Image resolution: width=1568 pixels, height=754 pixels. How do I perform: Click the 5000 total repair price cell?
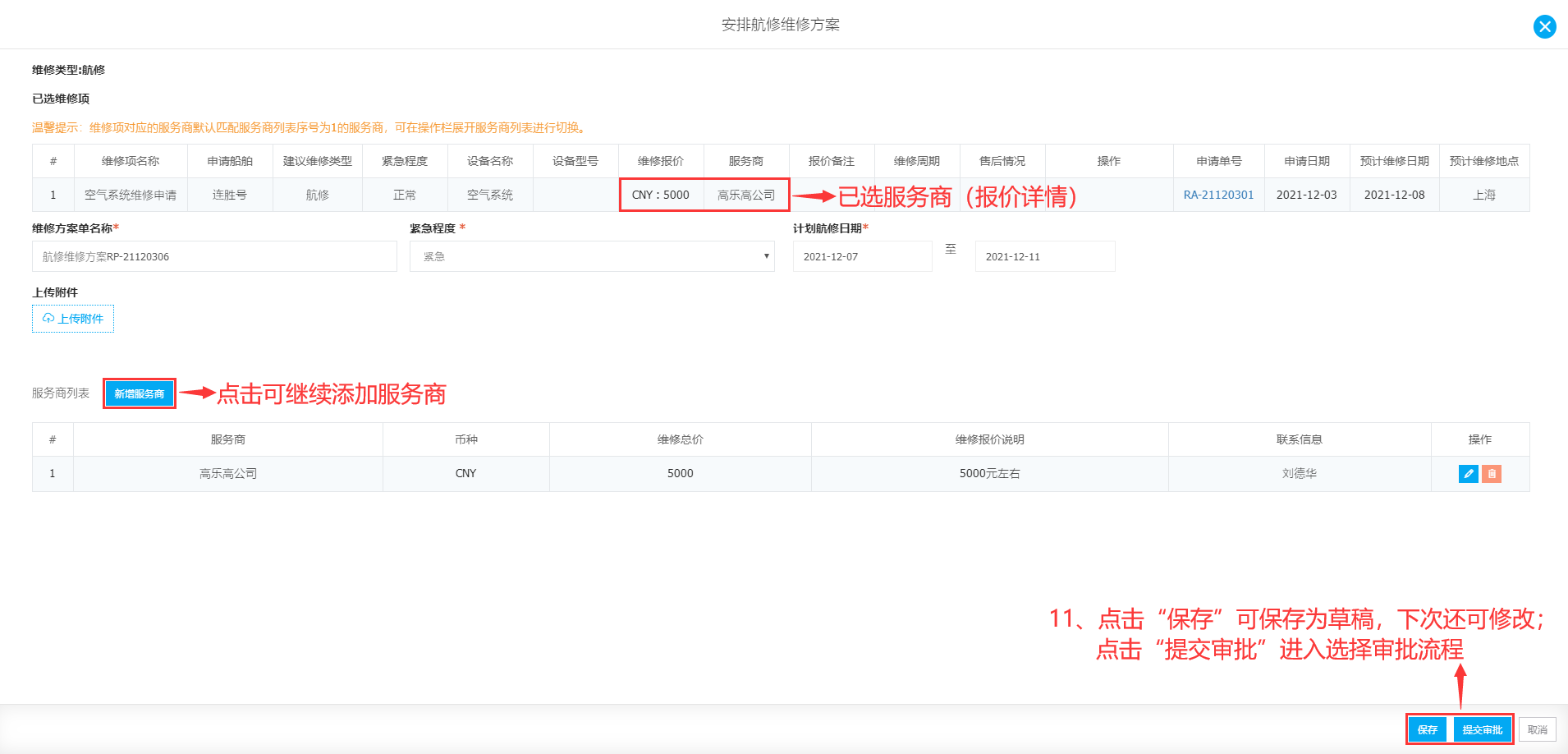pyautogui.click(x=681, y=473)
